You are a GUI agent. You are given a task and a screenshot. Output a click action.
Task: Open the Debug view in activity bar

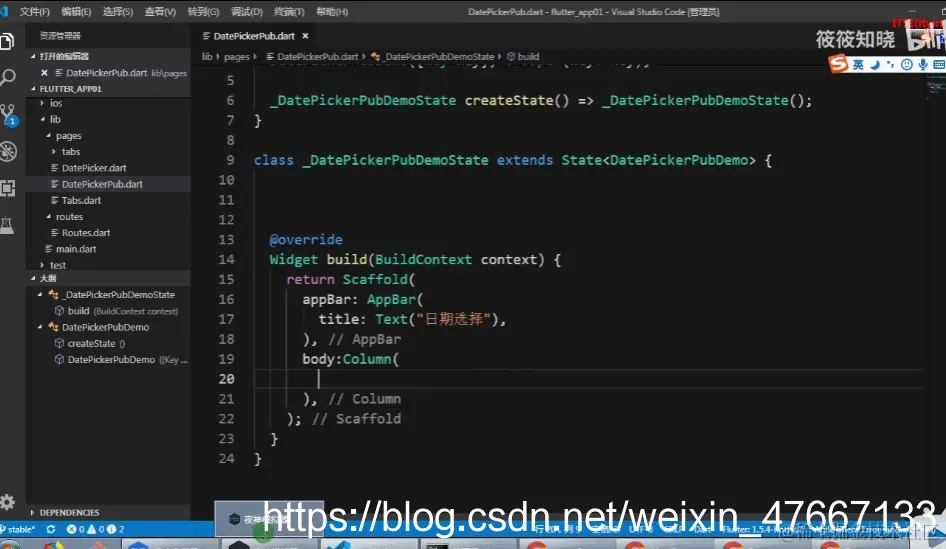(8, 151)
